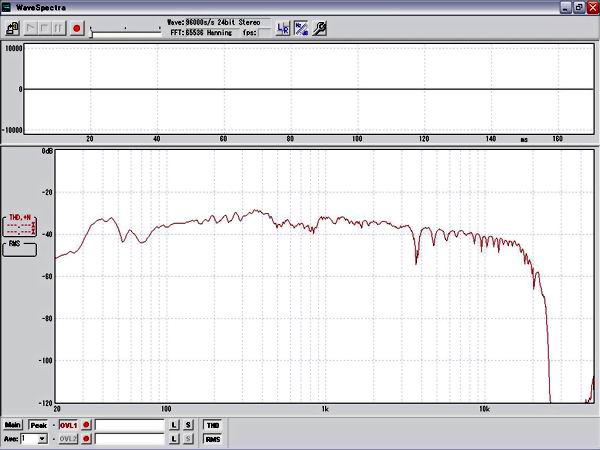
Task: Click the RMS button at bottom
Action: coord(213,439)
